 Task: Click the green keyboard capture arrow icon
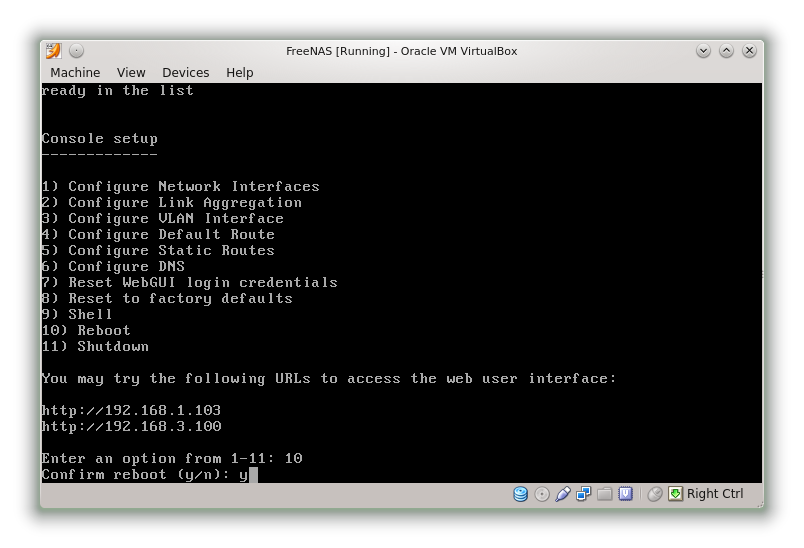coord(675,494)
